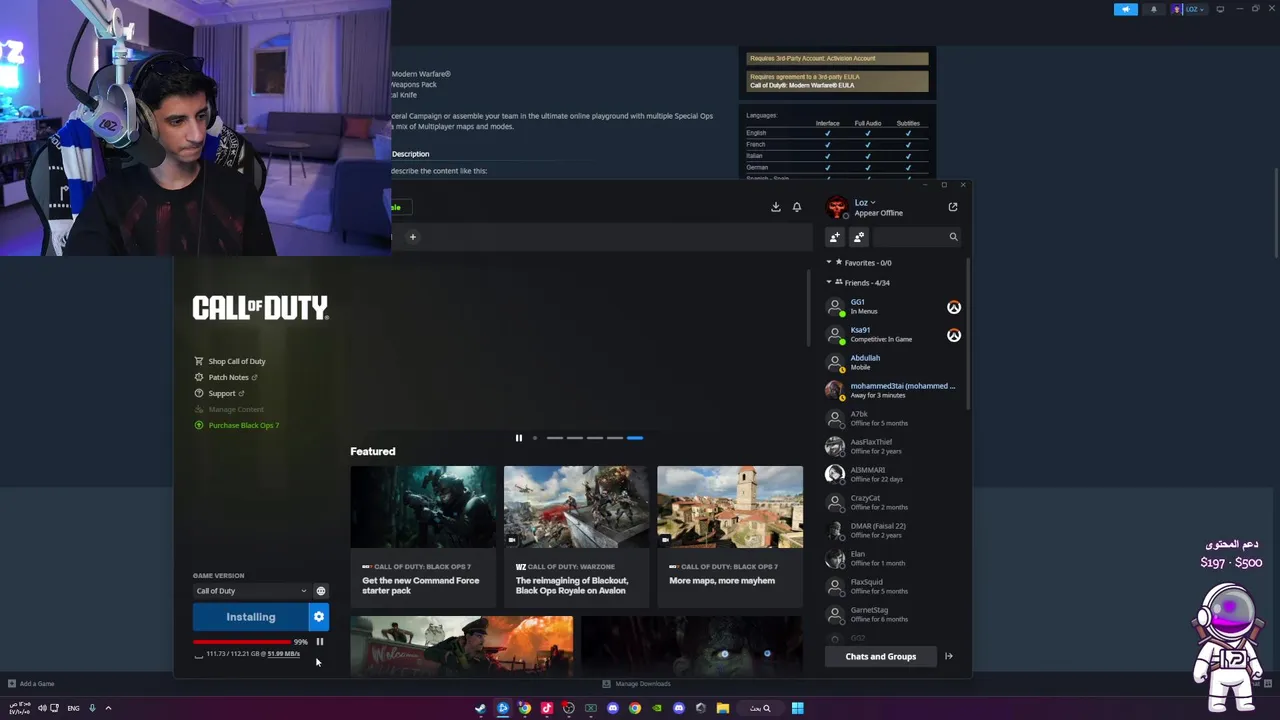Viewport: 1280px width, 720px height.
Task: Select the last carousel slide indicator
Action: 635,438
